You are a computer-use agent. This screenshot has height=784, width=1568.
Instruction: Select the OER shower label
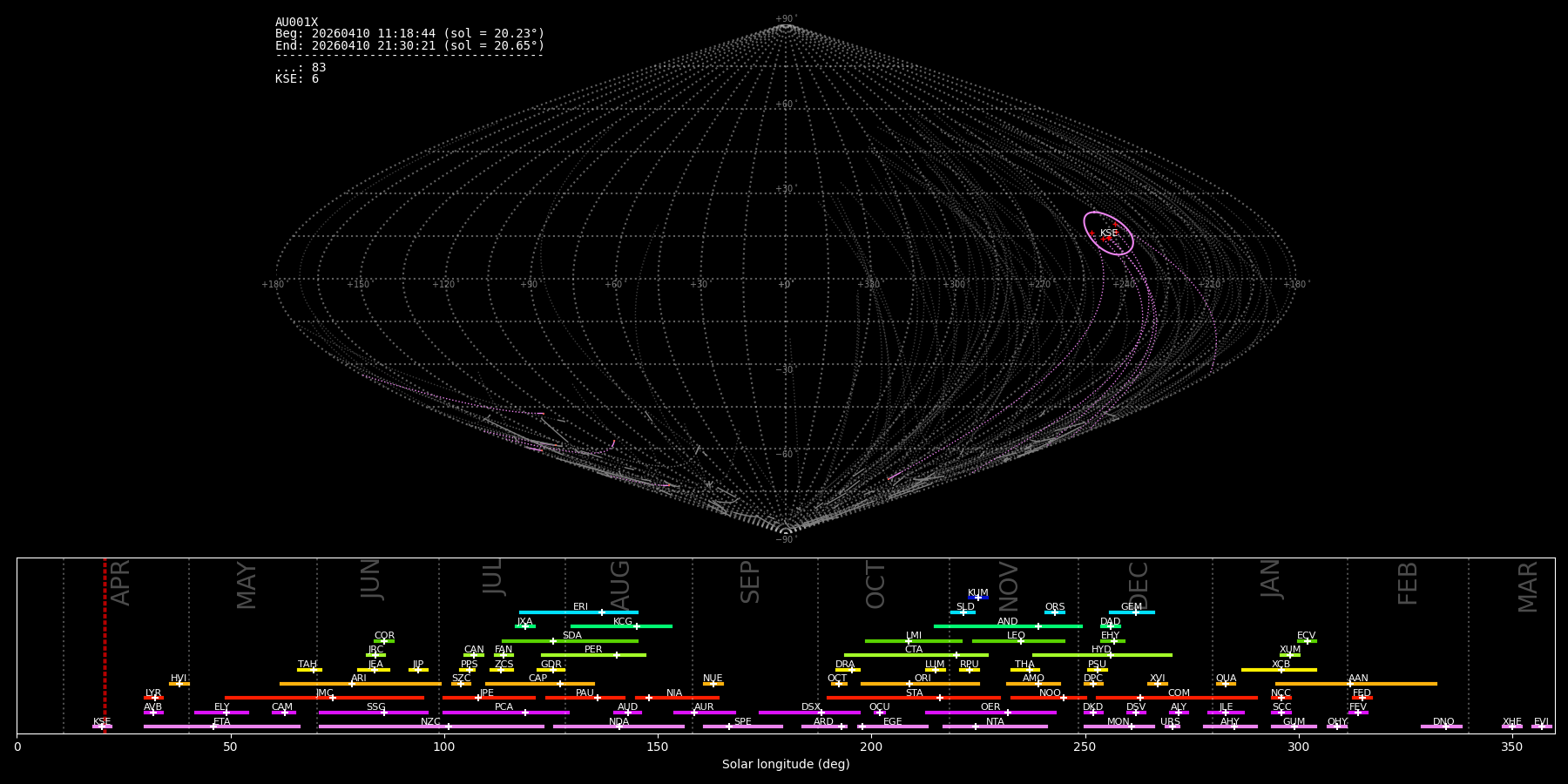tap(990, 707)
